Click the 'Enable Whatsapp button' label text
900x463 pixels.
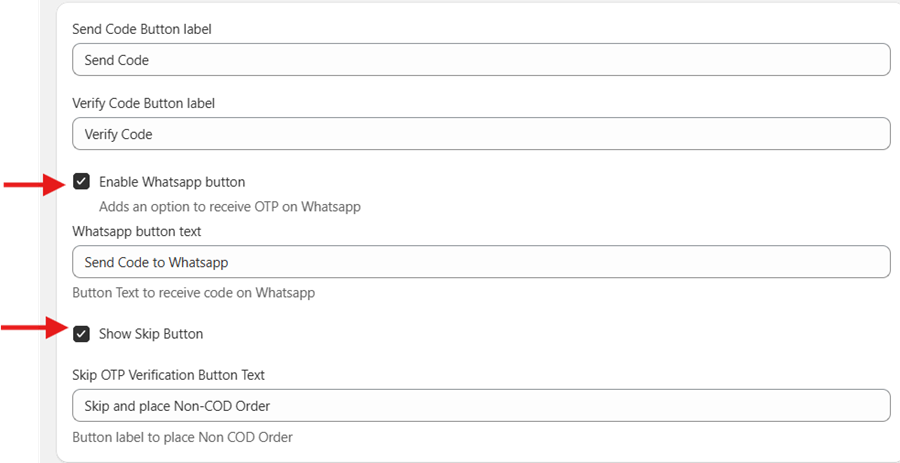(171, 182)
